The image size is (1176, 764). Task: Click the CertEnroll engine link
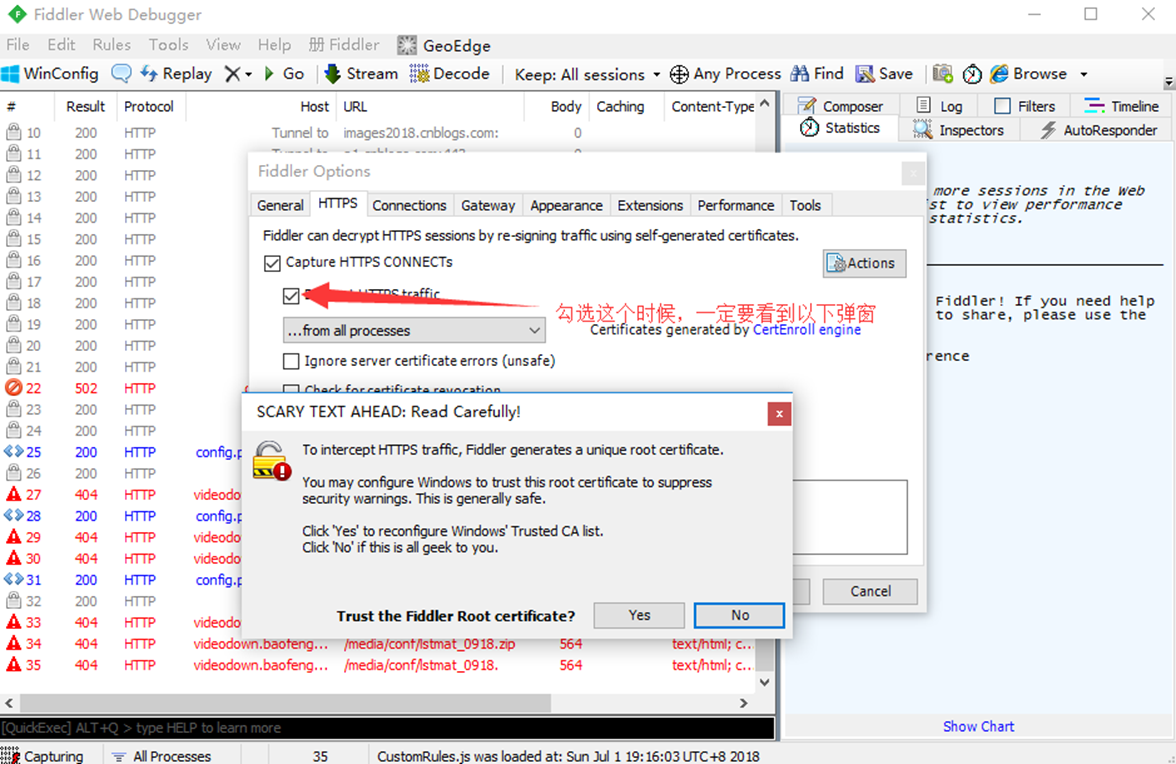point(806,330)
